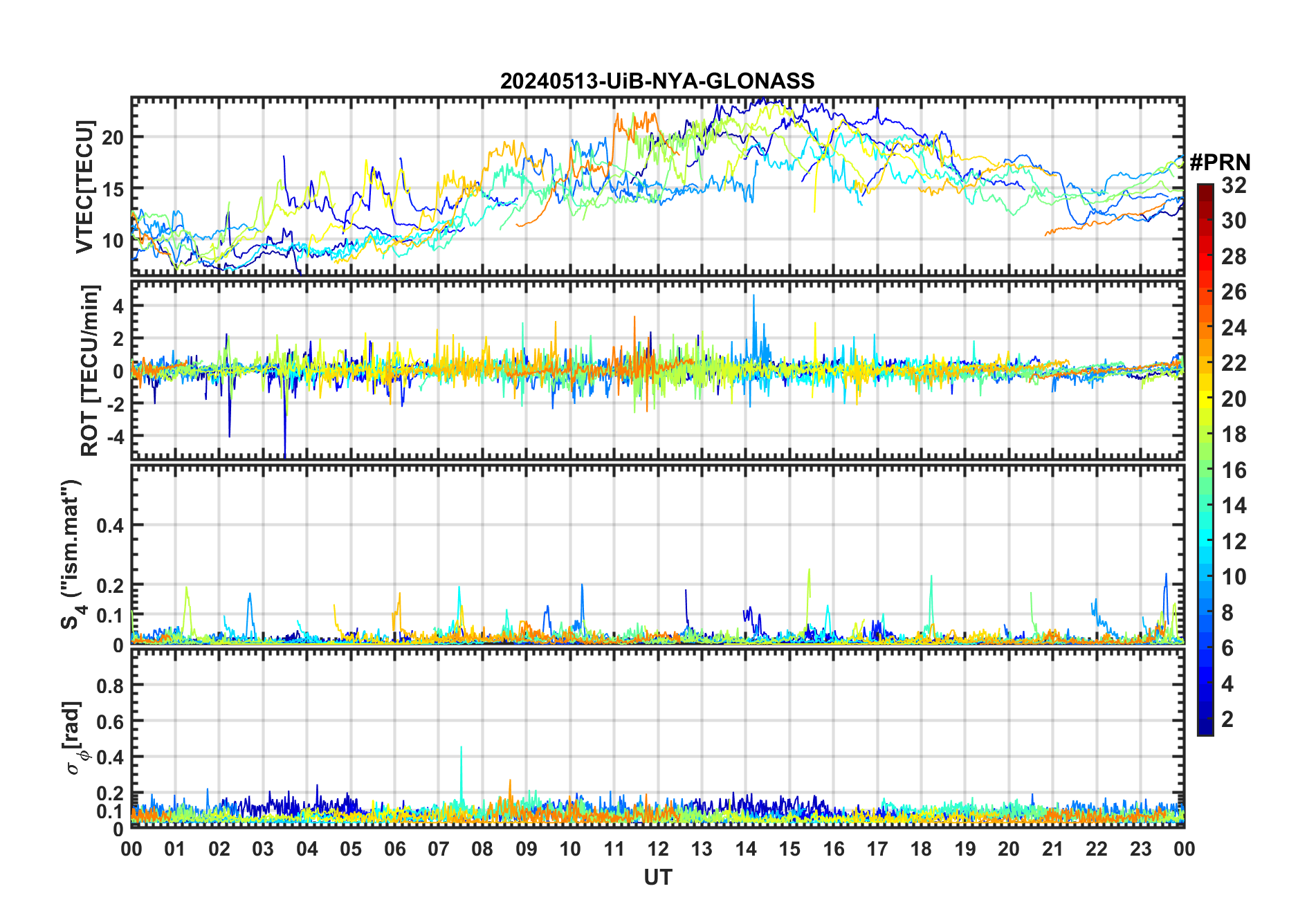
Task: Select UT axis hour label 17
Action: click(x=877, y=849)
